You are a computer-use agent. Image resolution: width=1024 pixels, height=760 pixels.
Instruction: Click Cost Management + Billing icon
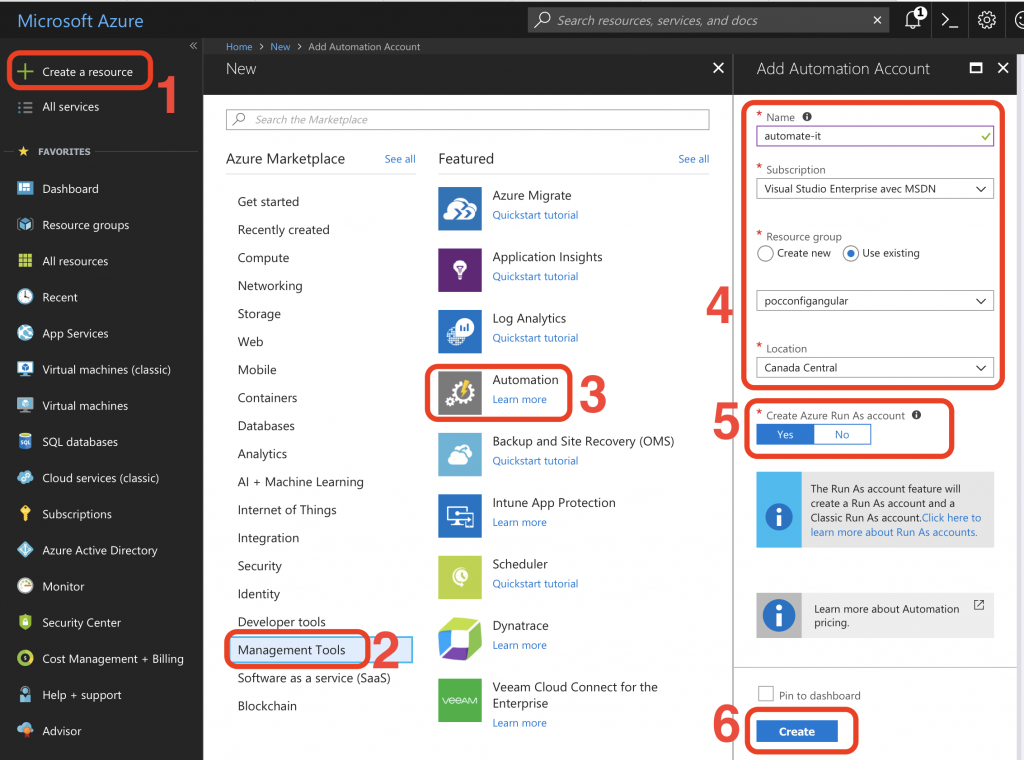[x=25, y=658]
